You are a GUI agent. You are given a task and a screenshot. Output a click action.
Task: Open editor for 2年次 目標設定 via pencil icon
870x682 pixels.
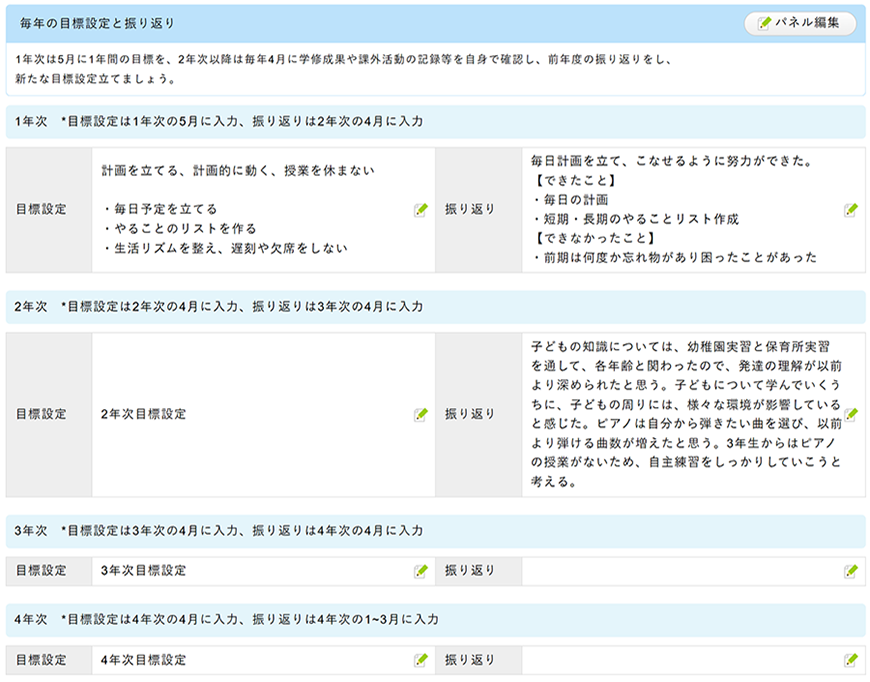(421, 414)
